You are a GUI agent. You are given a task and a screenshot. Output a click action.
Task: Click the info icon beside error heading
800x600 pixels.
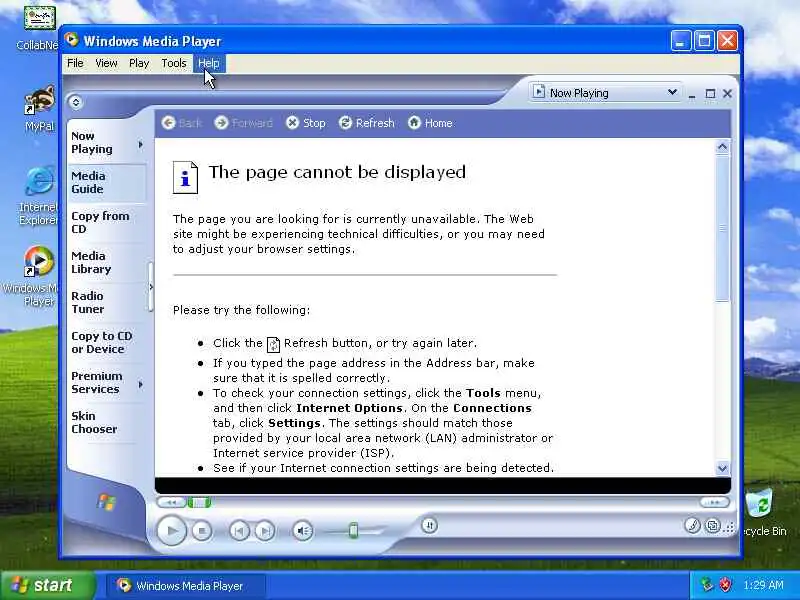(x=185, y=177)
